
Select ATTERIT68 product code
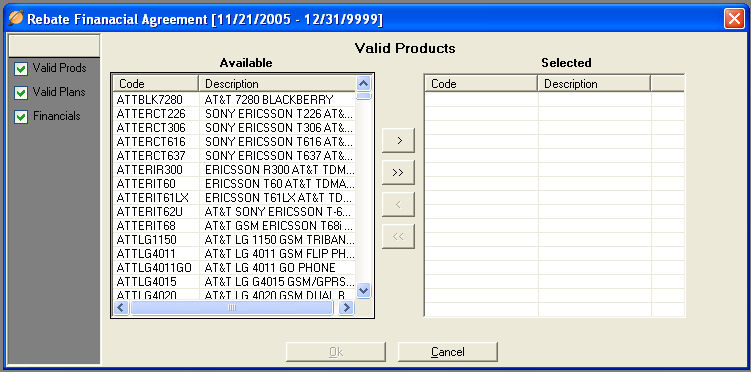click(146, 225)
